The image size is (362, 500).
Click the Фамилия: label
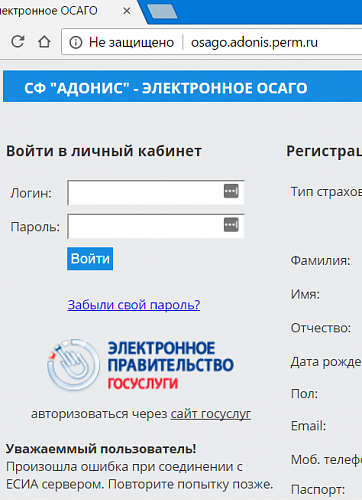coord(320,260)
